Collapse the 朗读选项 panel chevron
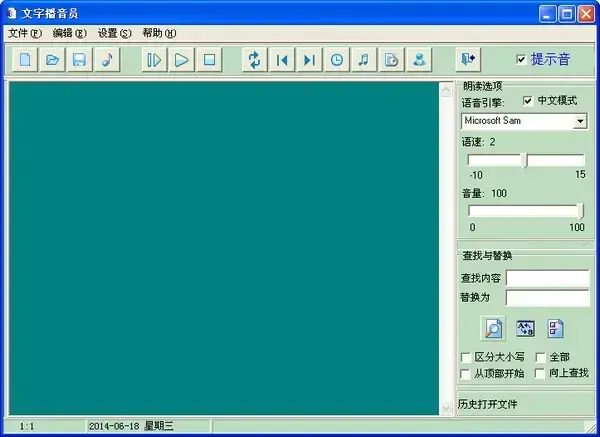 pos(584,244)
